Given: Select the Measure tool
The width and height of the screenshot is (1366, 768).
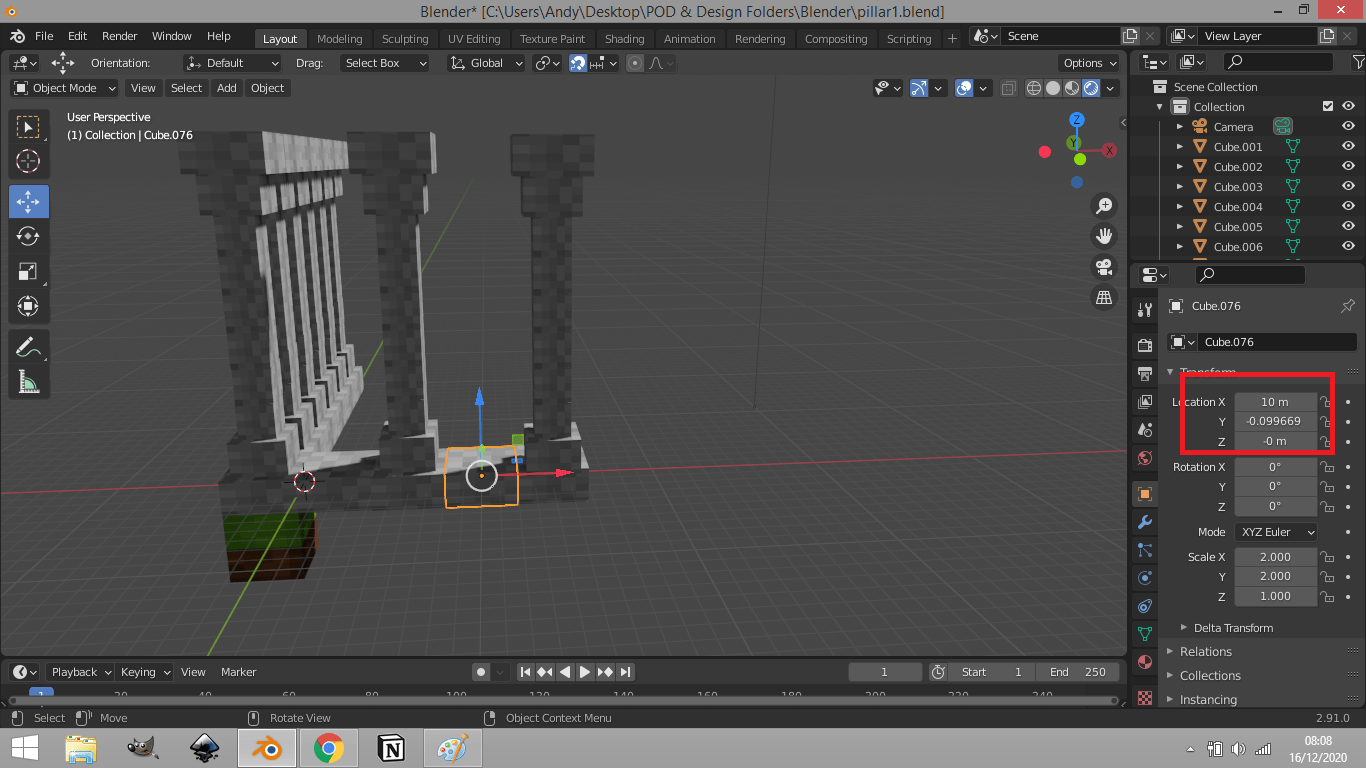Looking at the screenshot, I should (29, 381).
